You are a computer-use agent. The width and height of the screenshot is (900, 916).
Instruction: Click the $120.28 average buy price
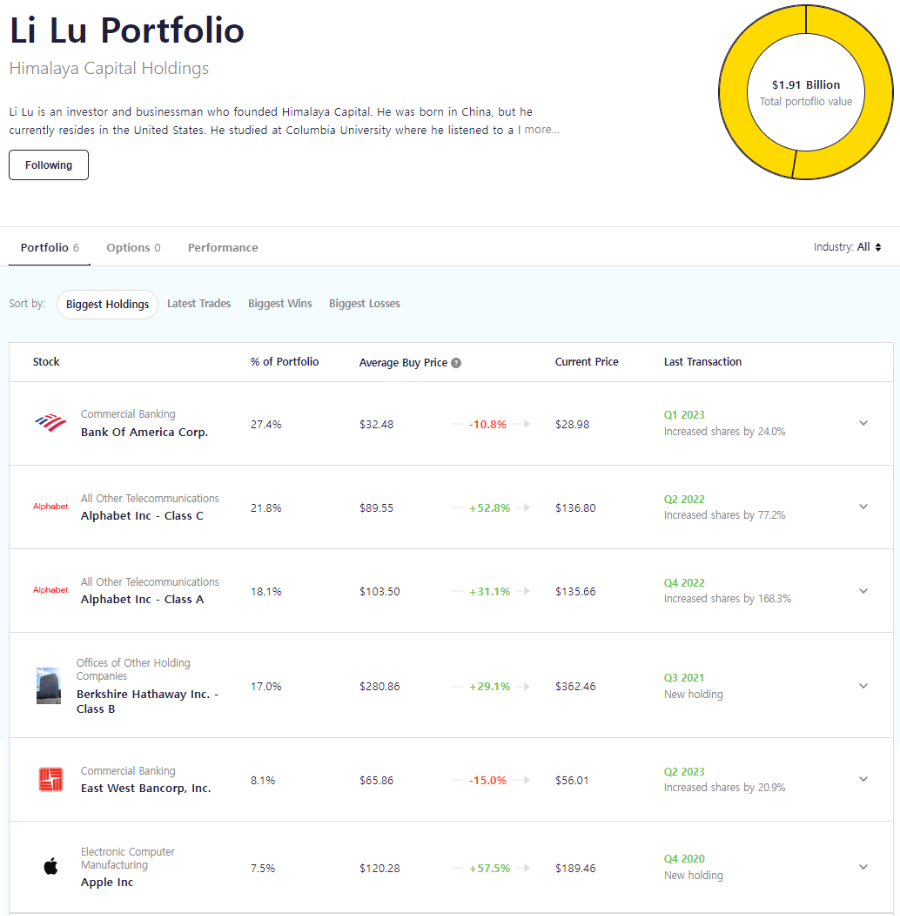coord(380,868)
